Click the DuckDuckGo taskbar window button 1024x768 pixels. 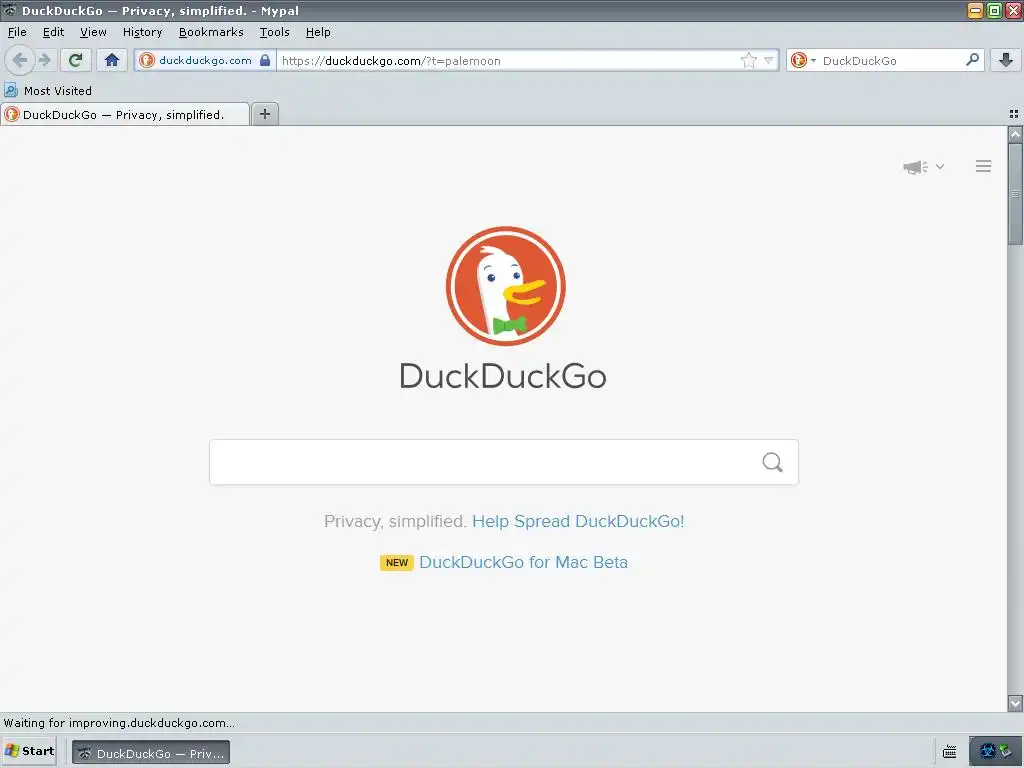(x=151, y=753)
